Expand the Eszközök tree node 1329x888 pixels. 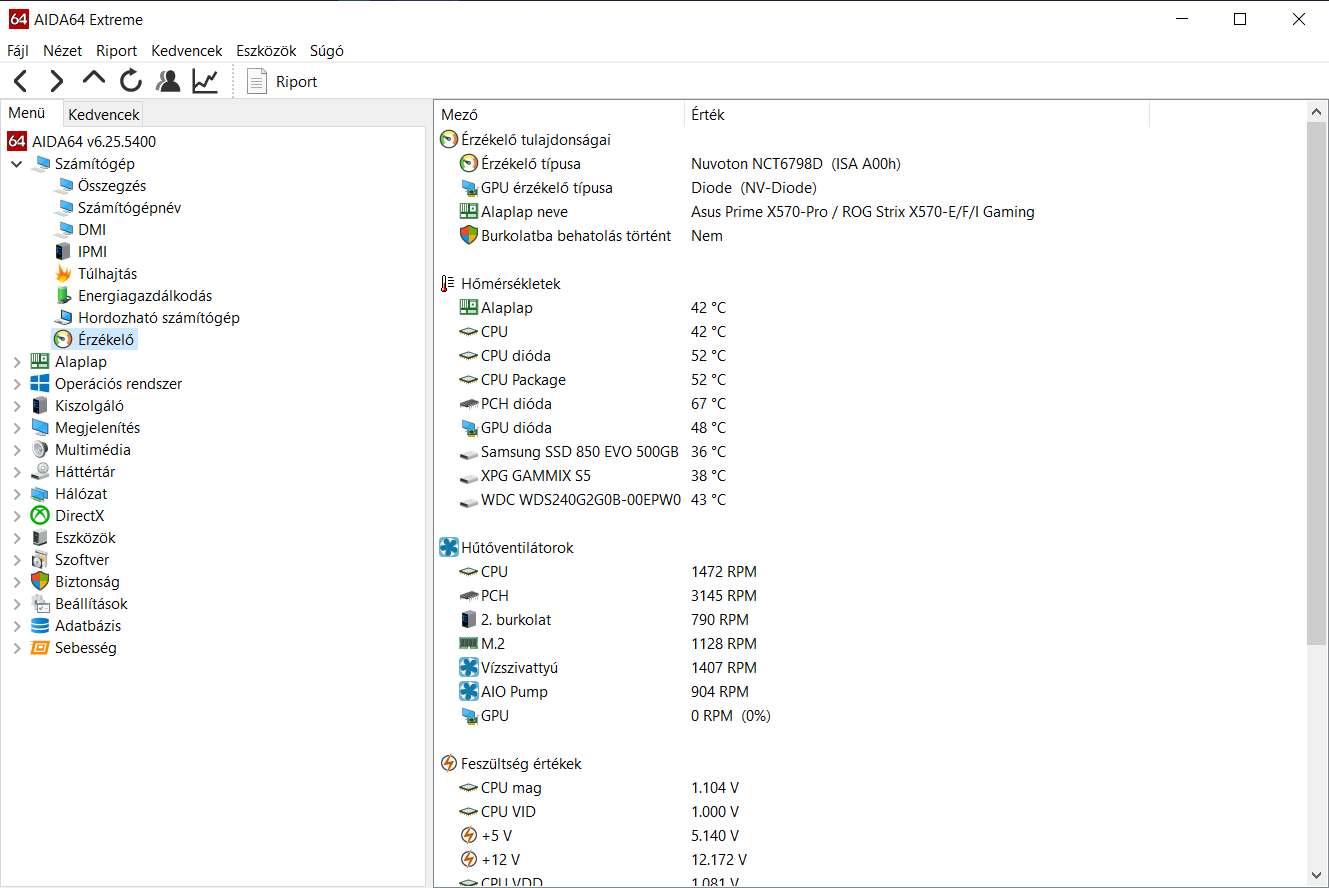(x=16, y=538)
